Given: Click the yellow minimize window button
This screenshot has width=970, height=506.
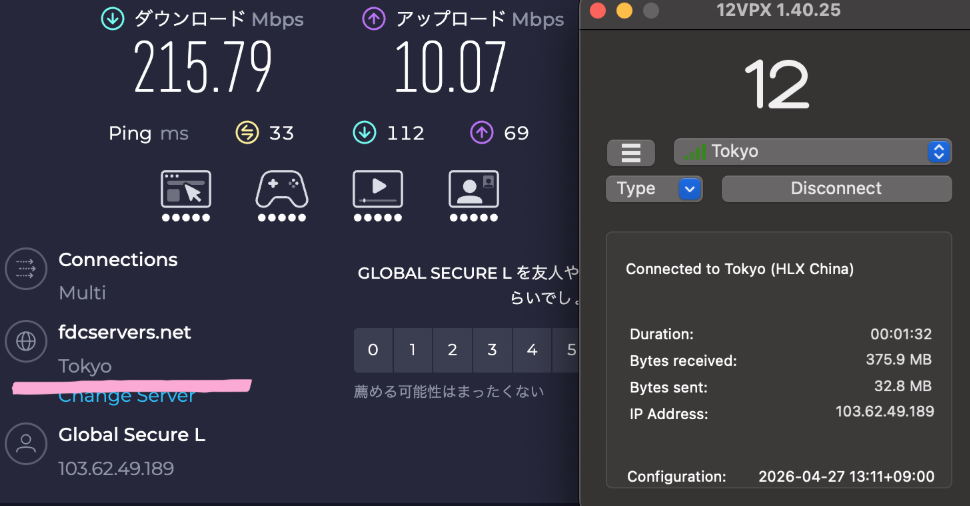Looking at the screenshot, I should click(x=624, y=11).
